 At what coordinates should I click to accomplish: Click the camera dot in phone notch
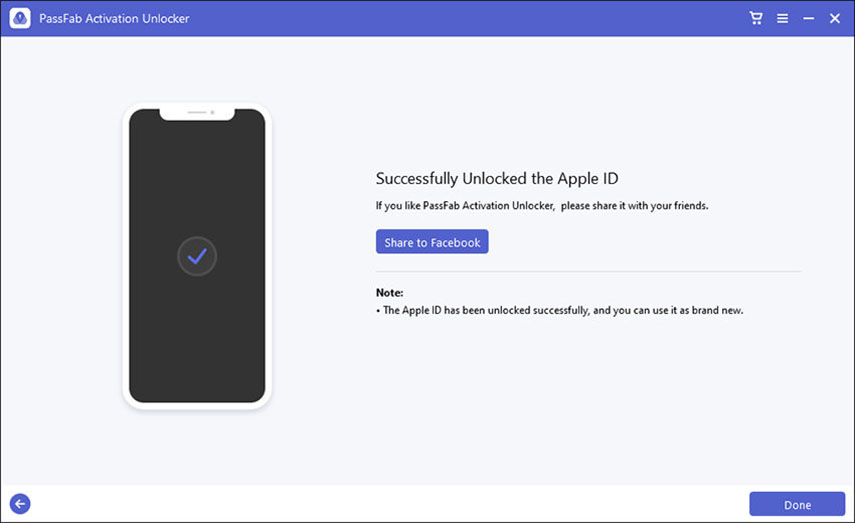(212, 112)
